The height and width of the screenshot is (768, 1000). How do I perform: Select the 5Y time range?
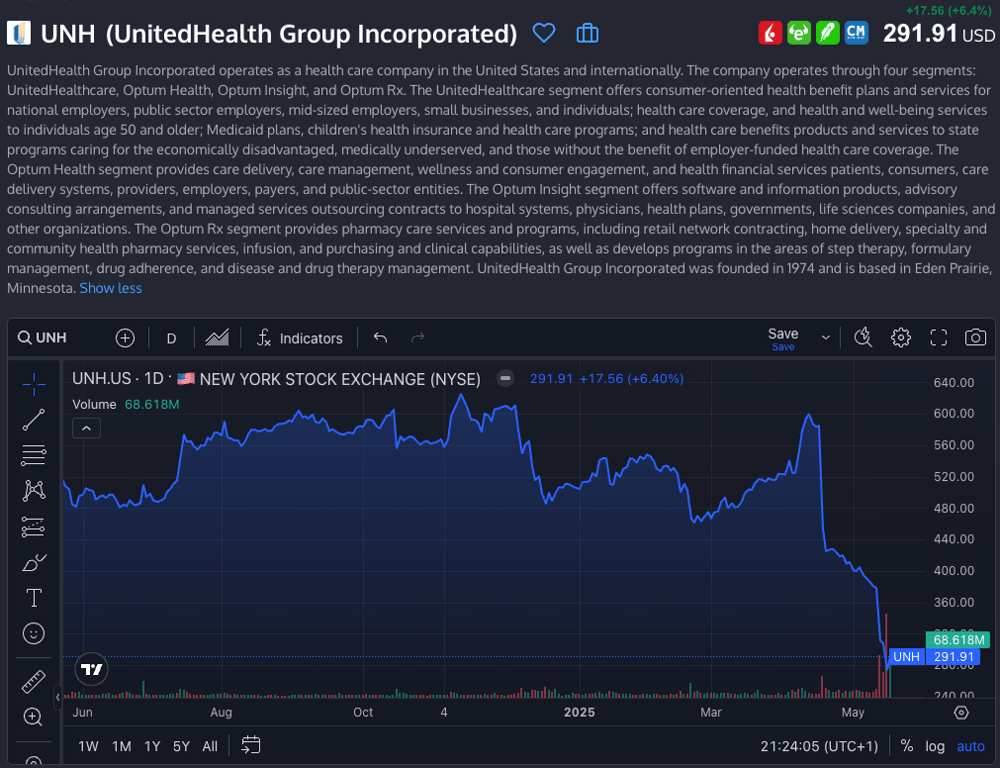coord(181,746)
